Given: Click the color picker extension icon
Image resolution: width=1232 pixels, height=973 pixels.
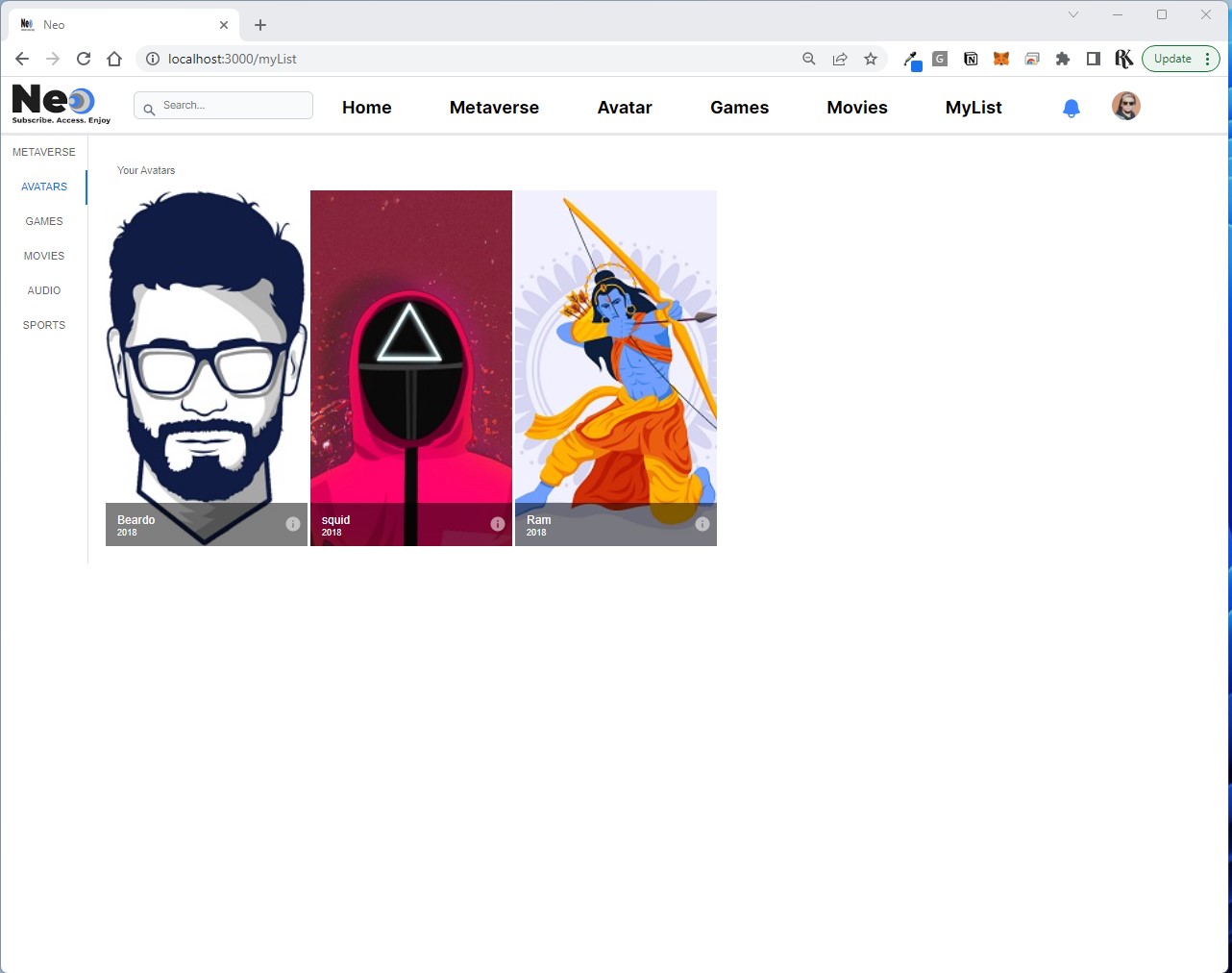Looking at the screenshot, I should click(x=911, y=60).
